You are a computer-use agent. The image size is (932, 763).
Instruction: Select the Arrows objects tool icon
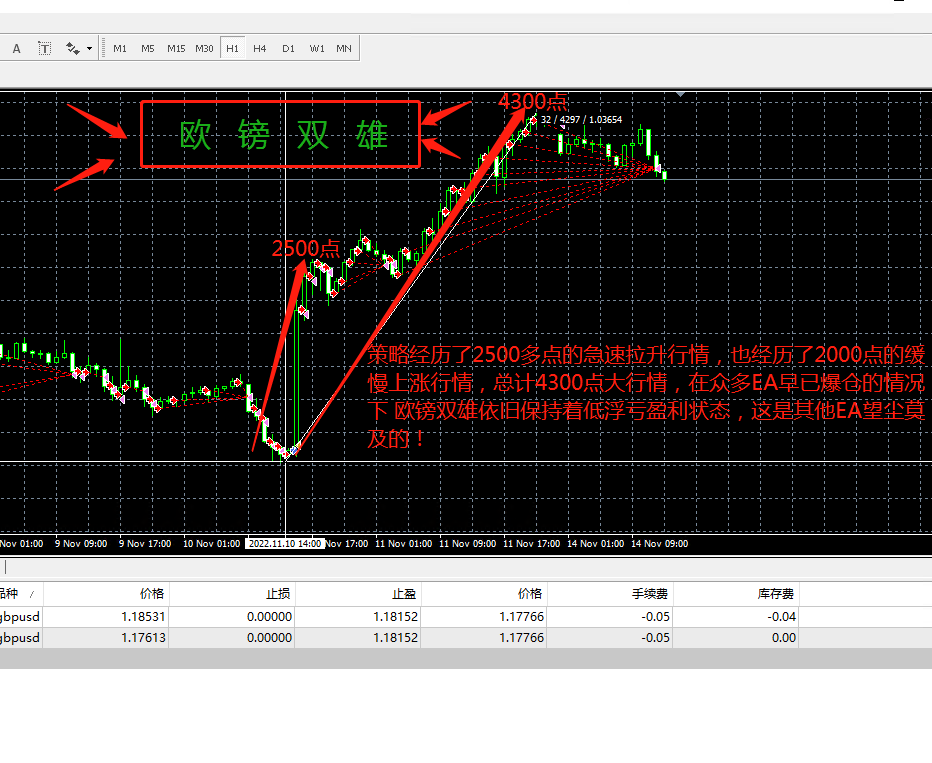click(x=73, y=49)
